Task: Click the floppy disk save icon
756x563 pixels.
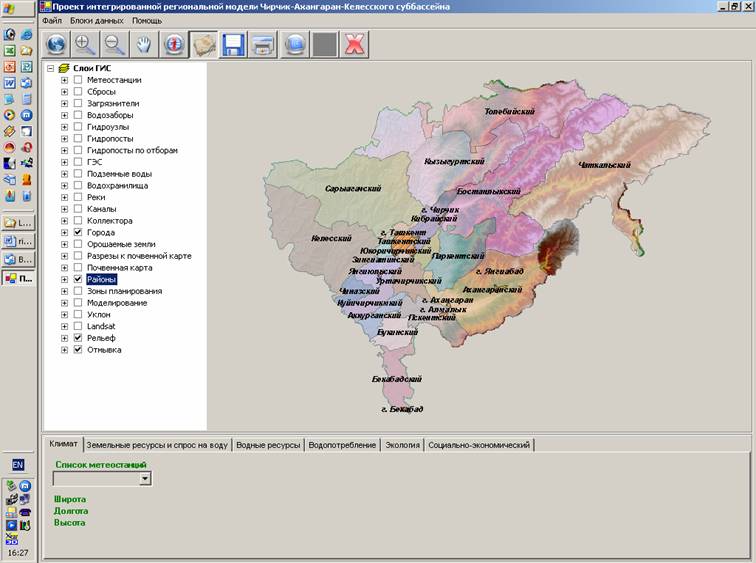Action: [234, 44]
